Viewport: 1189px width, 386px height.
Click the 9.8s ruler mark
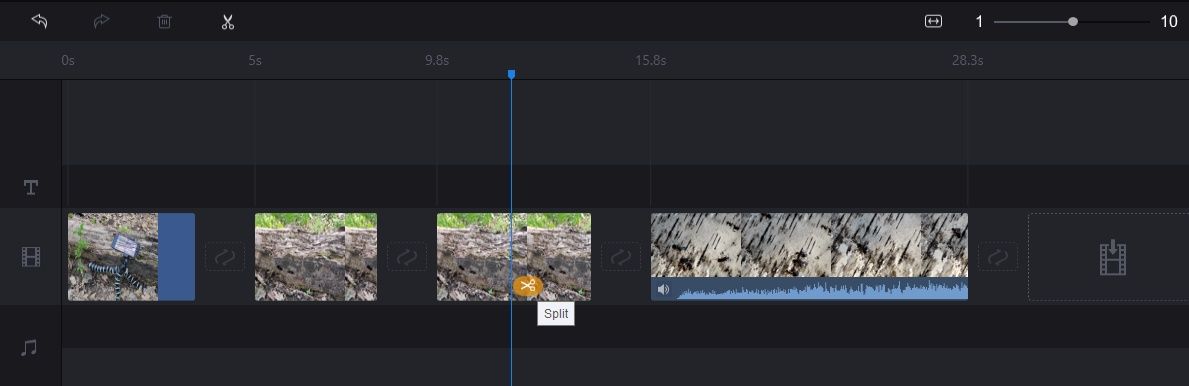pos(437,61)
